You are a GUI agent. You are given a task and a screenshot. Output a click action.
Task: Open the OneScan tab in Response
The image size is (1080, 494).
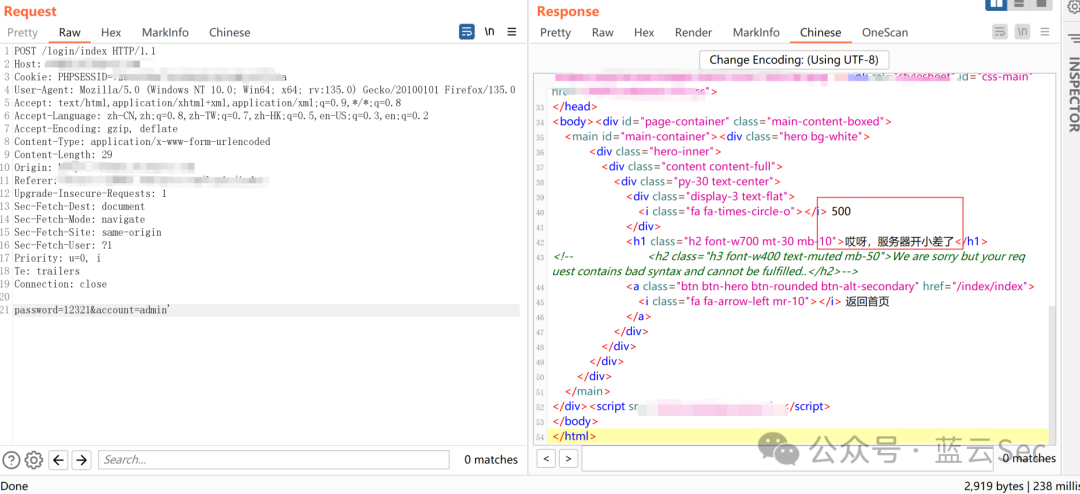885,32
